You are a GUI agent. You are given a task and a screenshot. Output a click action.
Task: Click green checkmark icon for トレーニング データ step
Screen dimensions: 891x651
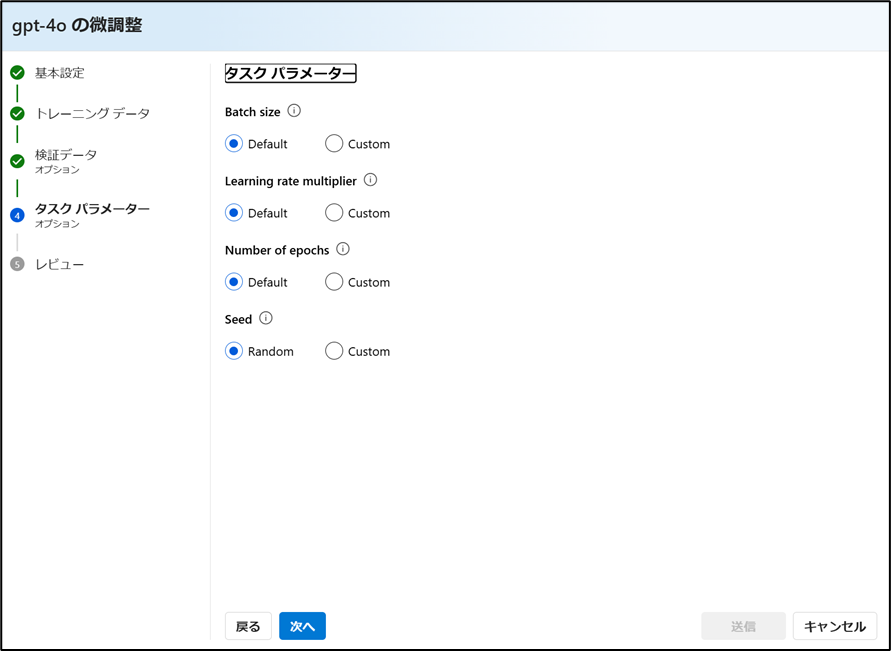pos(18,114)
